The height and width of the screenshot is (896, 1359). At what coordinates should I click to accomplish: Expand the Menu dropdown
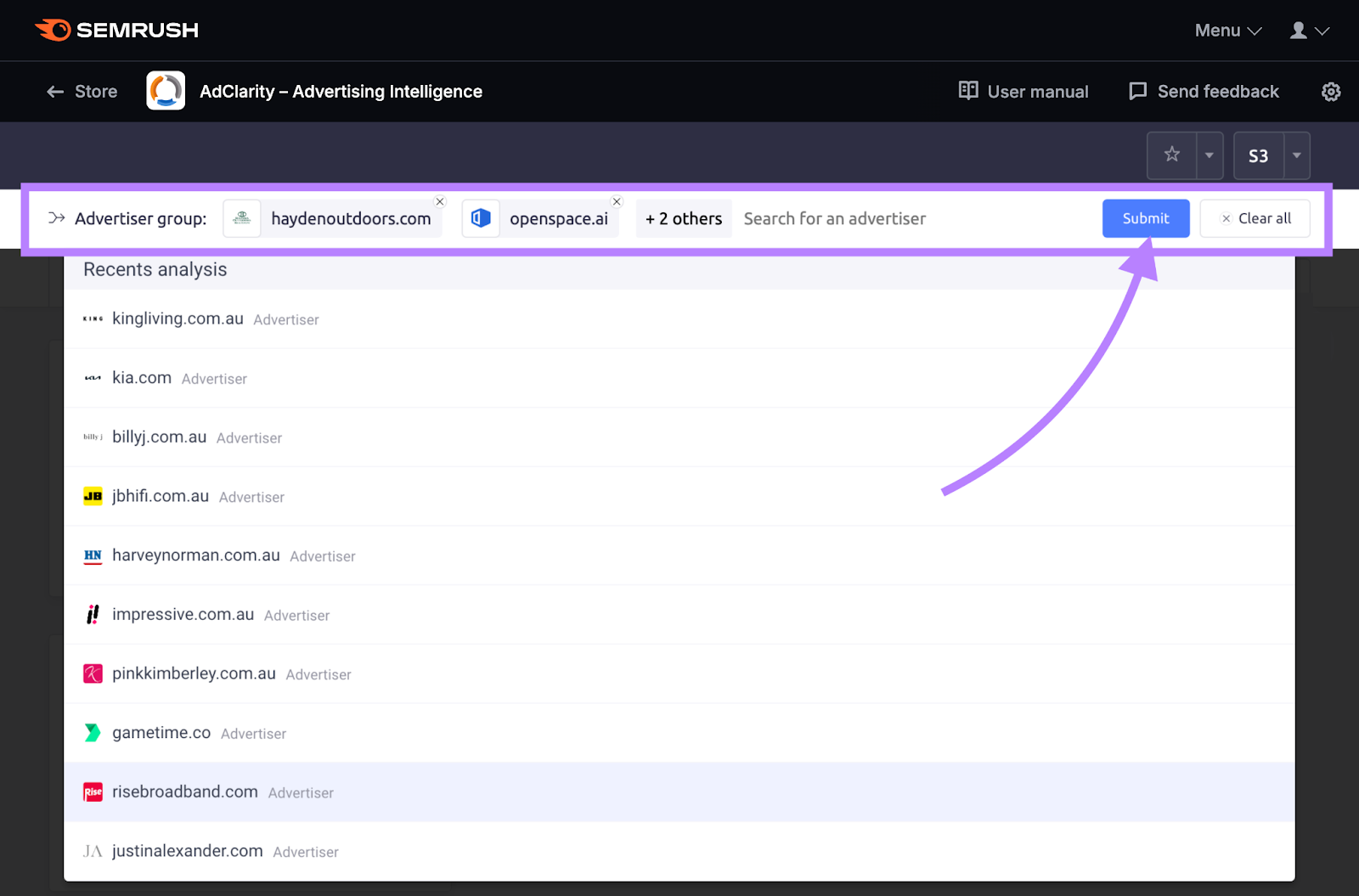point(1227,31)
